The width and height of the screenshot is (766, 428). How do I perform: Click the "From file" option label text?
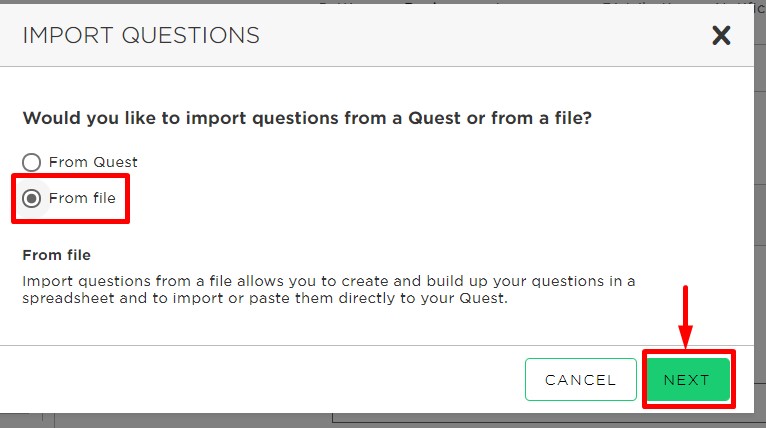pos(82,198)
